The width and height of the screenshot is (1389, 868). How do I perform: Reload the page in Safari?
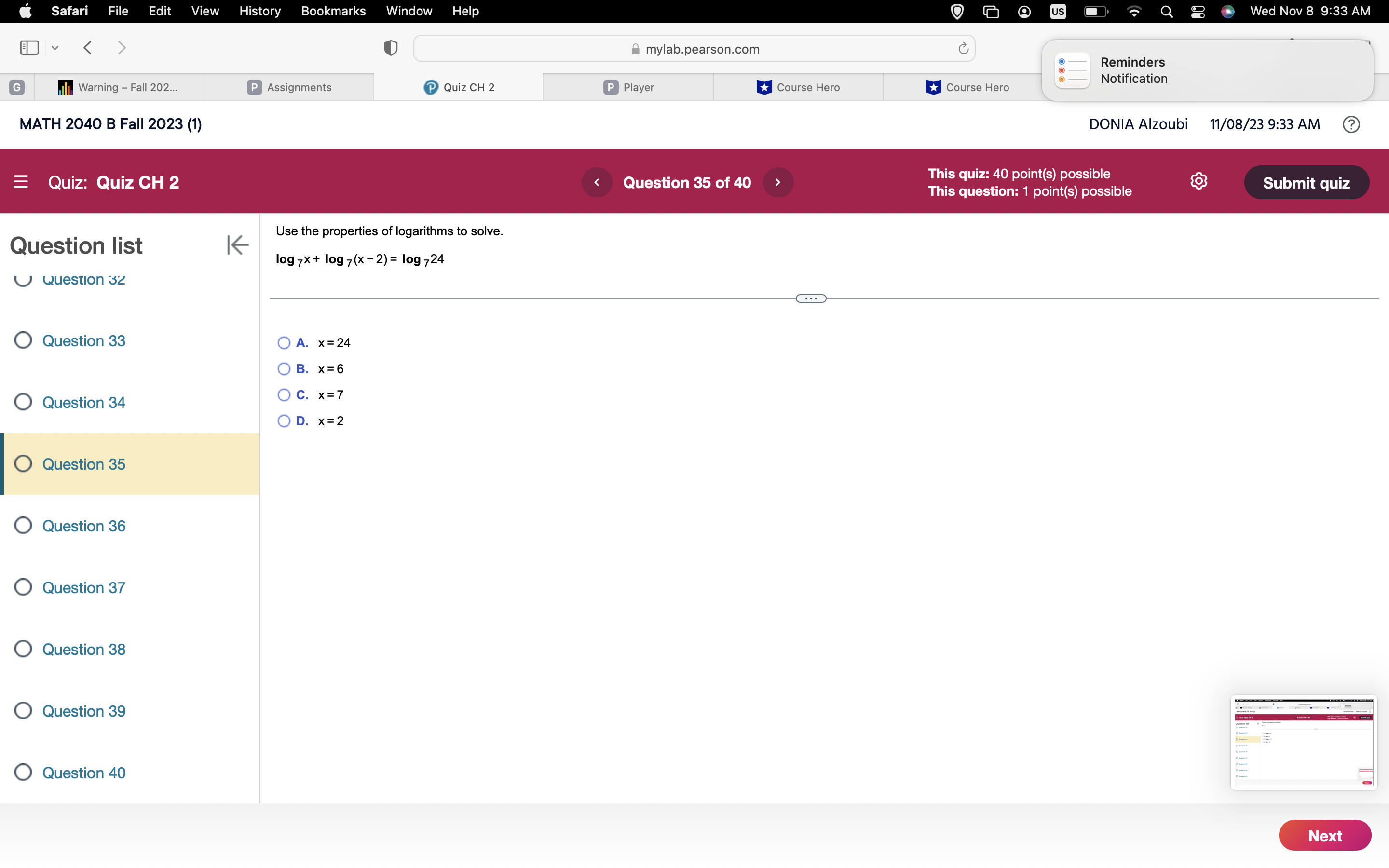(963, 49)
